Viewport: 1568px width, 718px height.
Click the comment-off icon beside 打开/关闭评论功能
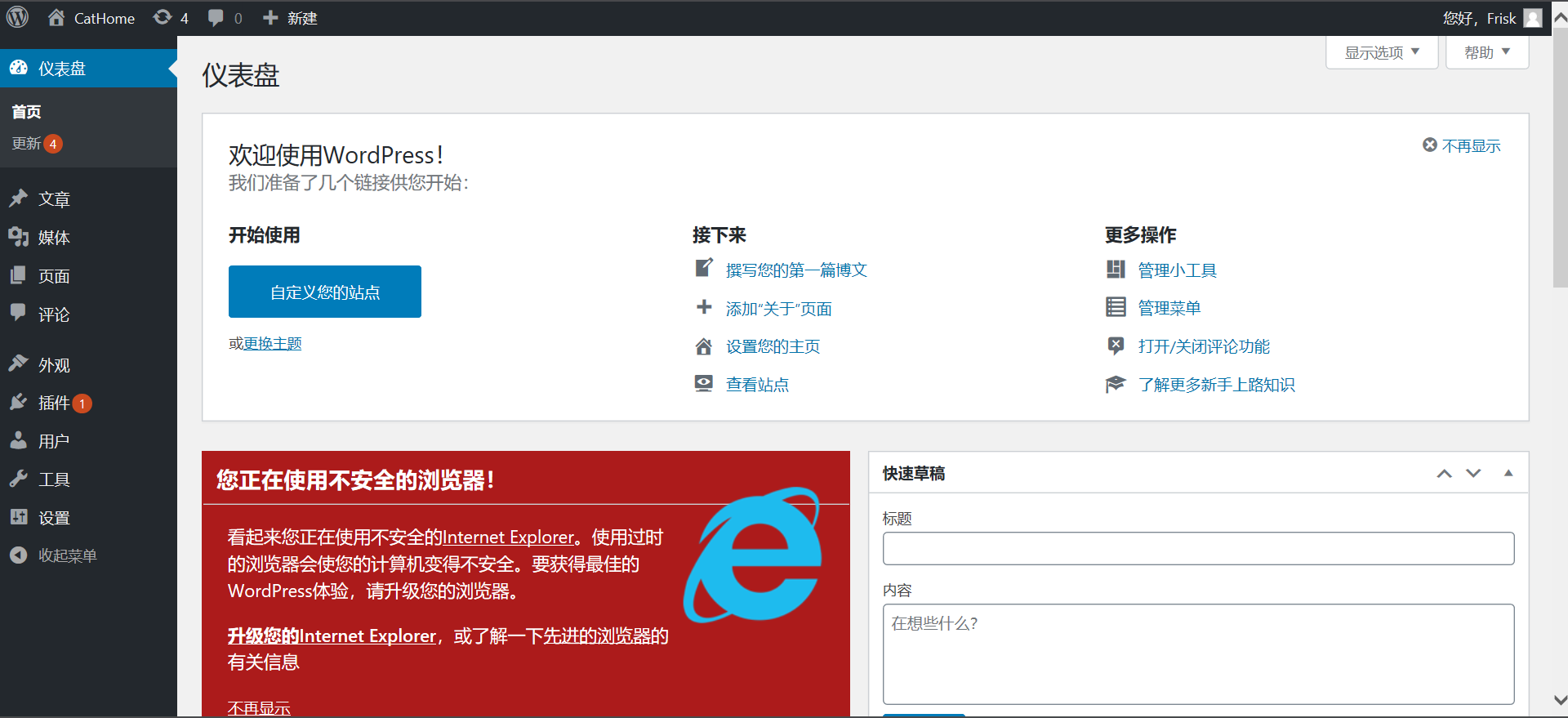pos(1116,346)
